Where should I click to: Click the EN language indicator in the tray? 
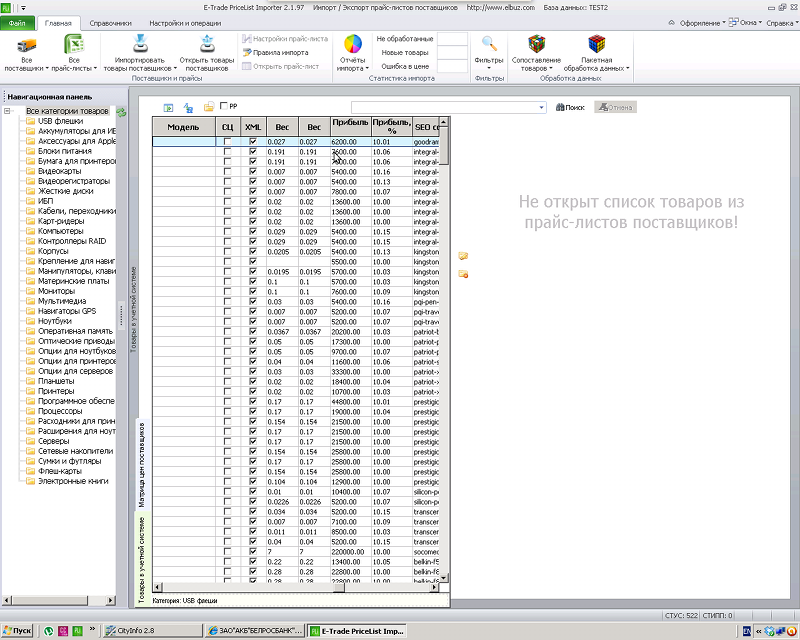pos(747,631)
